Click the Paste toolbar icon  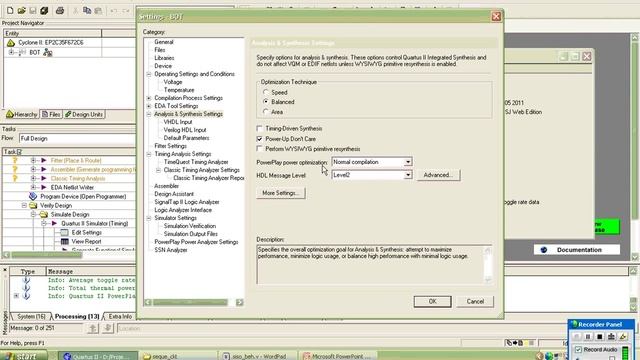98,11
